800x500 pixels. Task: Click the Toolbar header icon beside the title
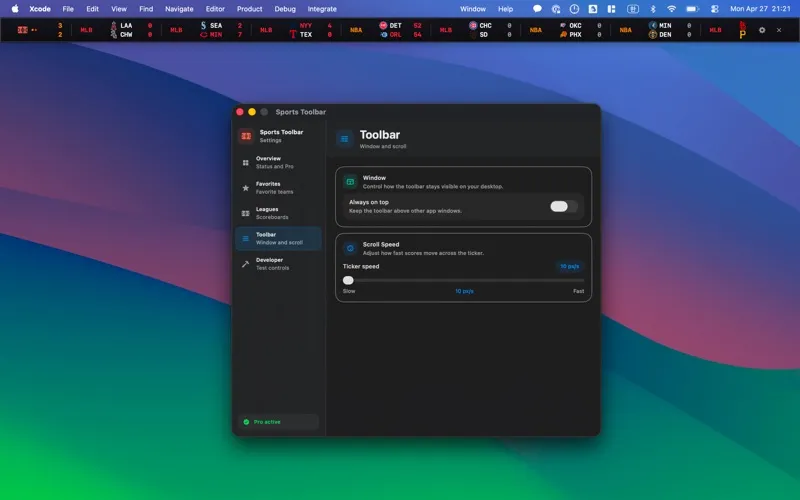344,139
